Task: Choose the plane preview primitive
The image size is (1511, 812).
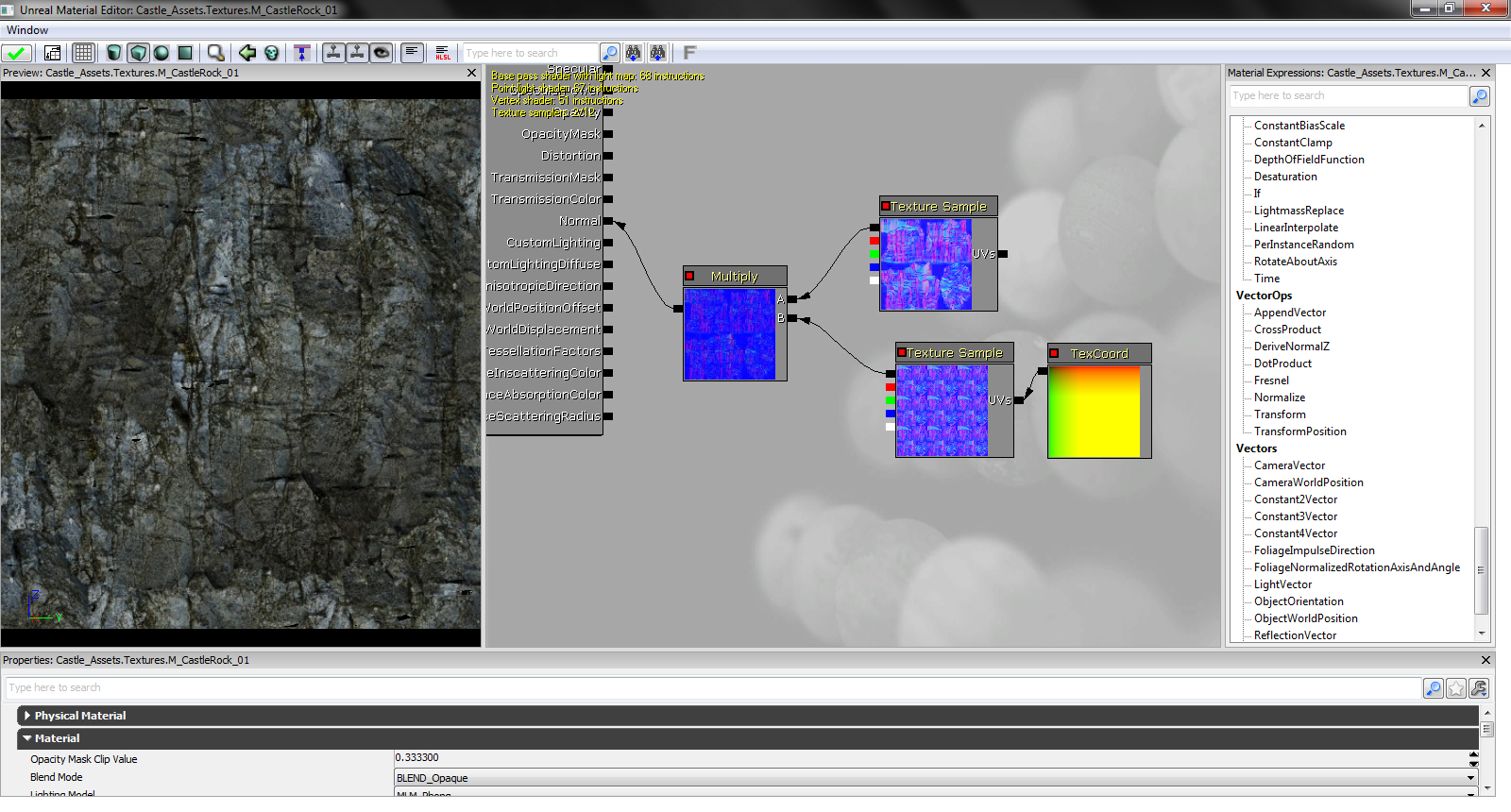Action: coord(185,53)
